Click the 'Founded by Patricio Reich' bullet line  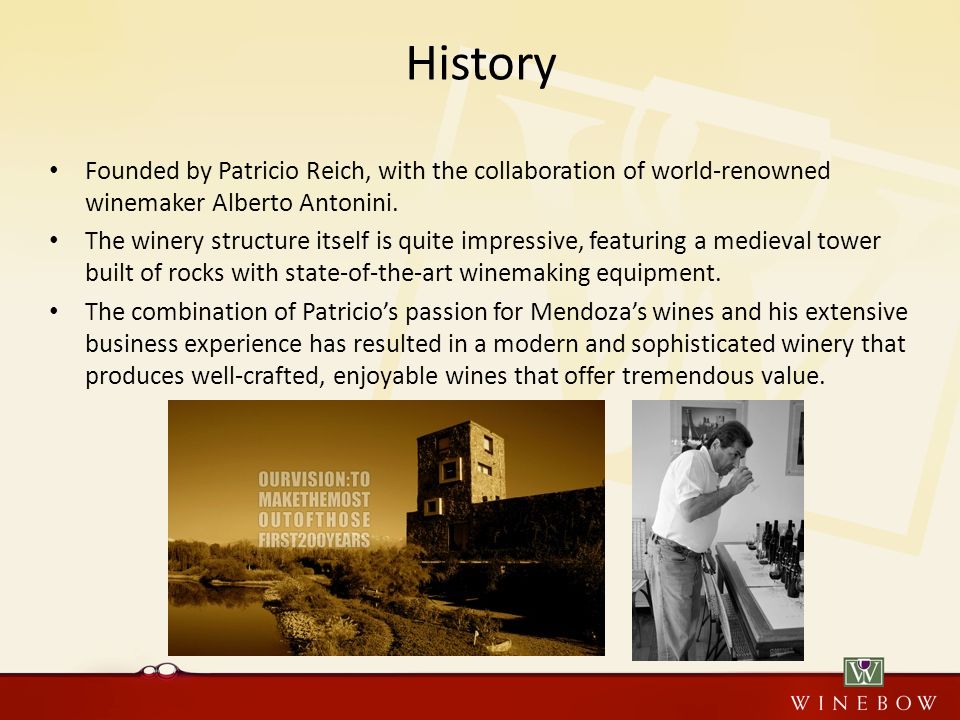click(457, 171)
